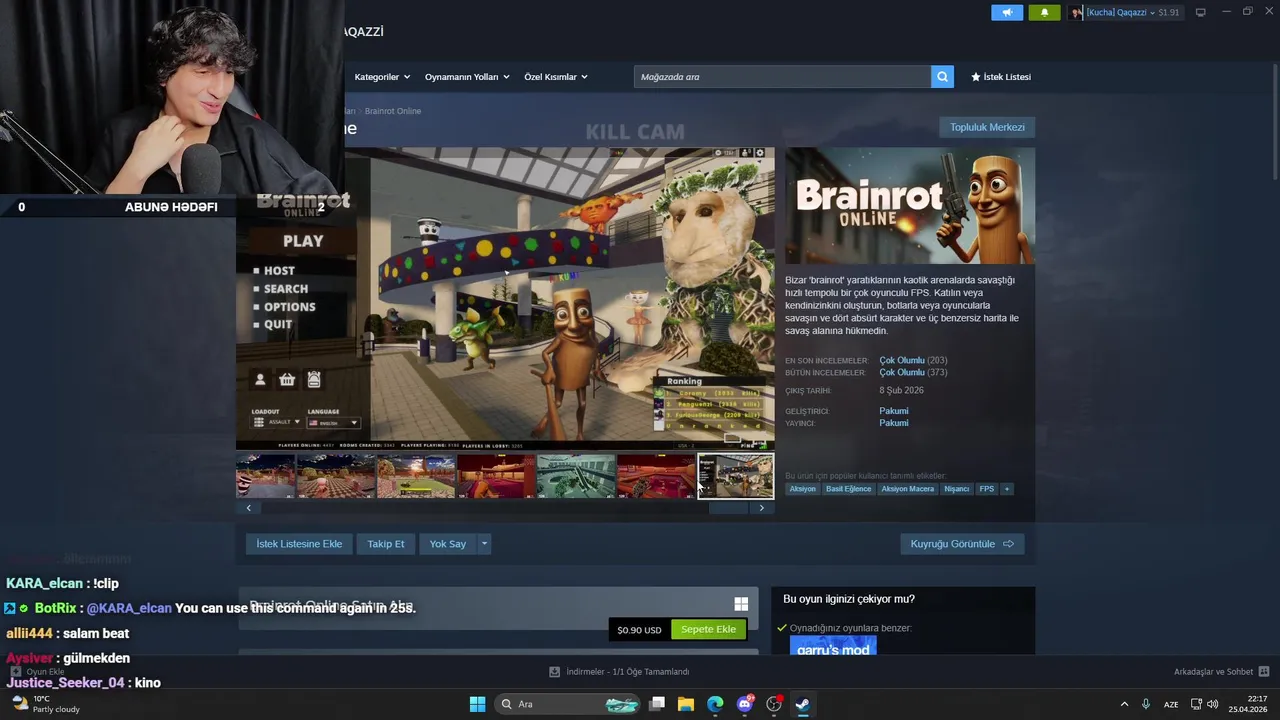Click publisher Pakumi link
1280x720 pixels.
pos(894,423)
